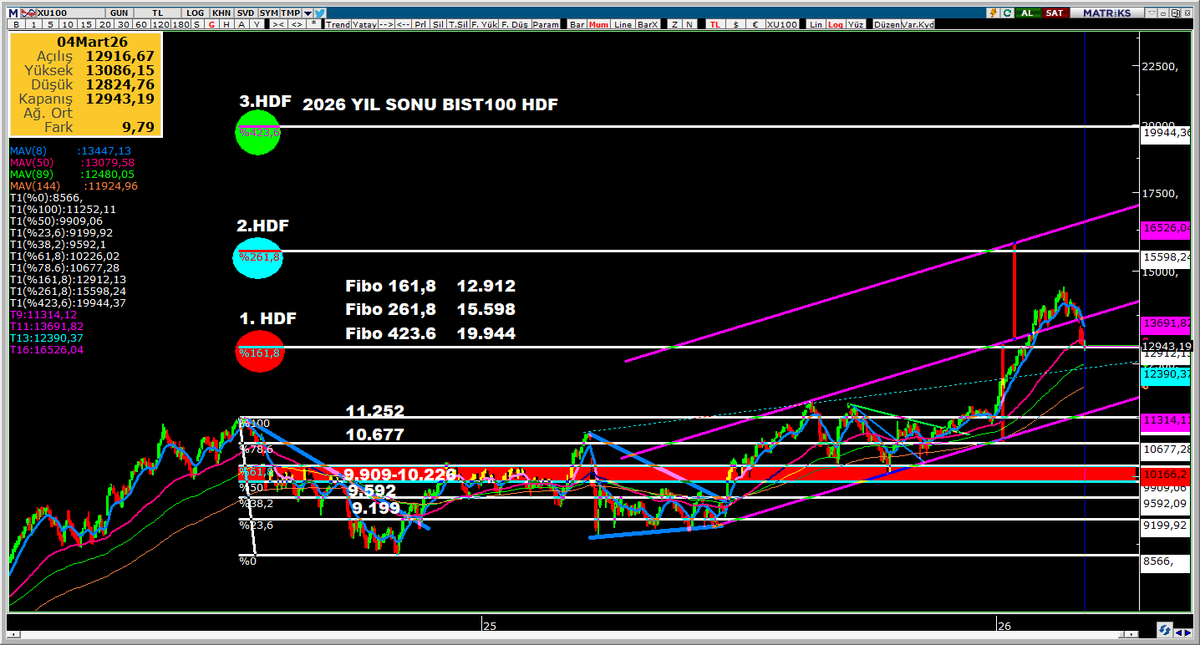
Task: Open the dropdown arrow next to TMP
Action: tap(308, 13)
